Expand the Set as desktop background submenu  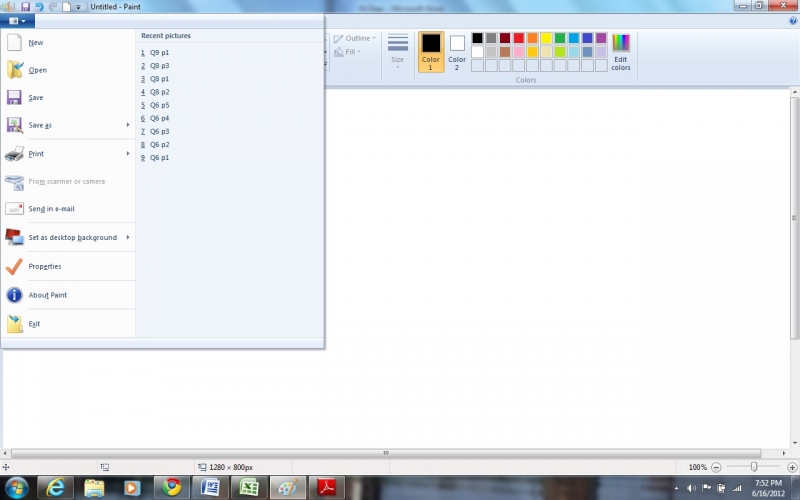pos(128,237)
